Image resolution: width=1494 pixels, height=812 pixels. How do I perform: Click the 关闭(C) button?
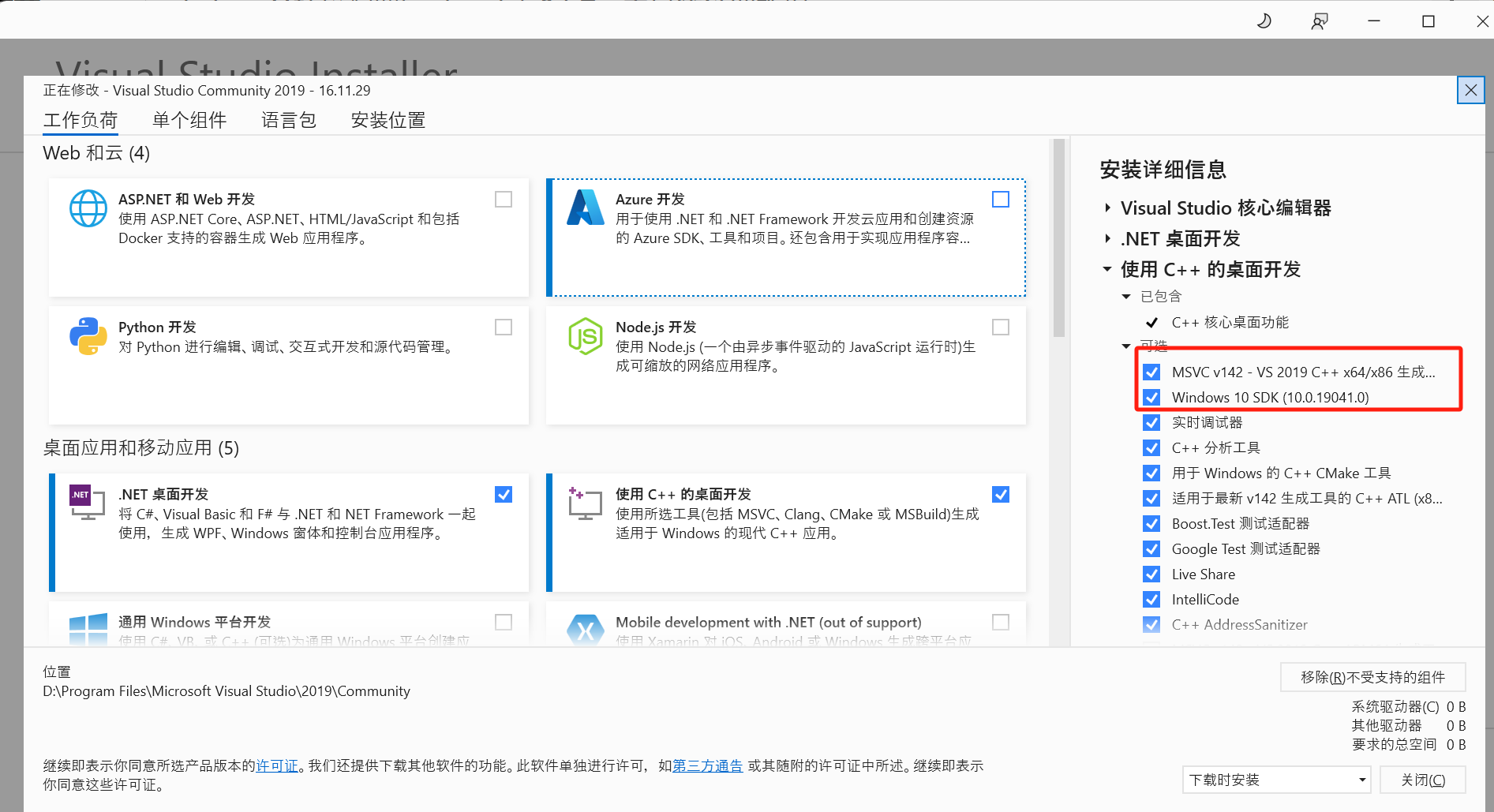[x=1423, y=780]
